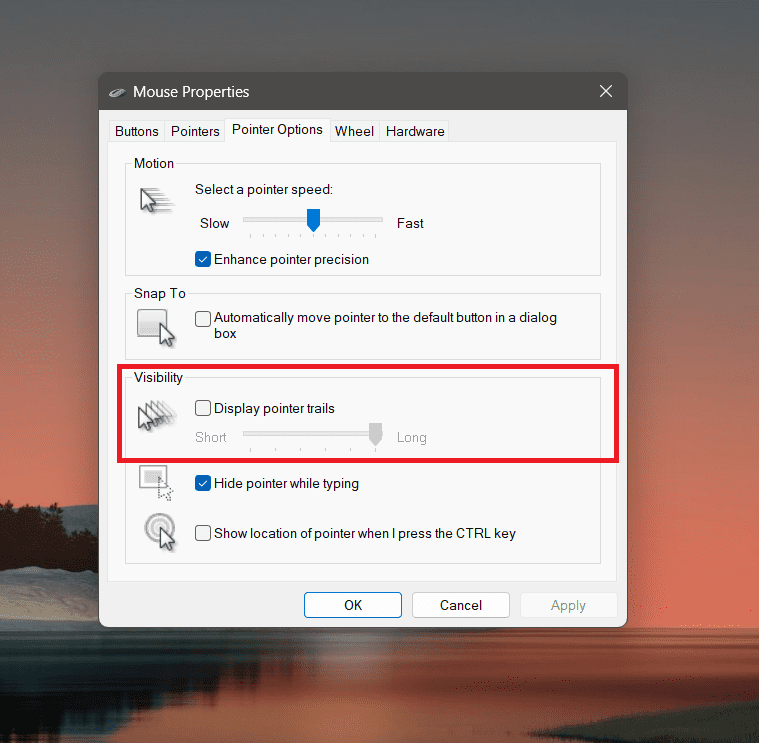The width and height of the screenshot is (759, 743).
Task: Enable show pointer location with CTRL key
Action: (203, 533)
